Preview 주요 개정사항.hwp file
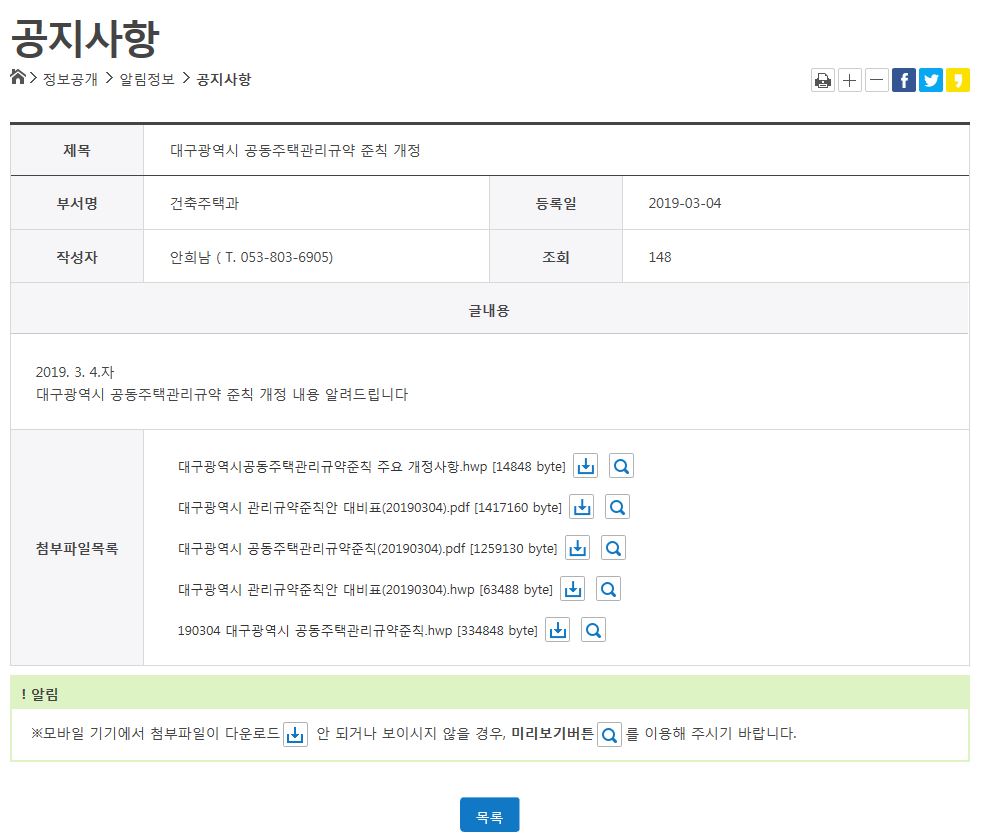Screen dimensions: 982x840 point(621,466)
